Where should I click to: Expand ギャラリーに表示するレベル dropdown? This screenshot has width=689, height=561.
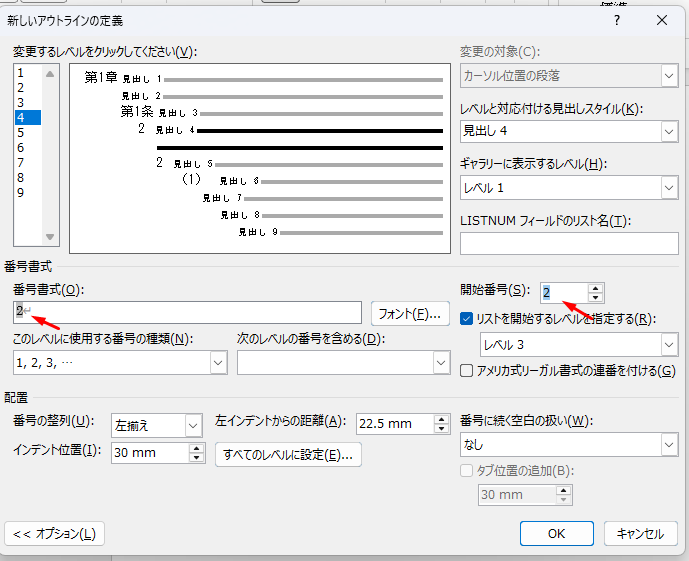tap(669, 187)
